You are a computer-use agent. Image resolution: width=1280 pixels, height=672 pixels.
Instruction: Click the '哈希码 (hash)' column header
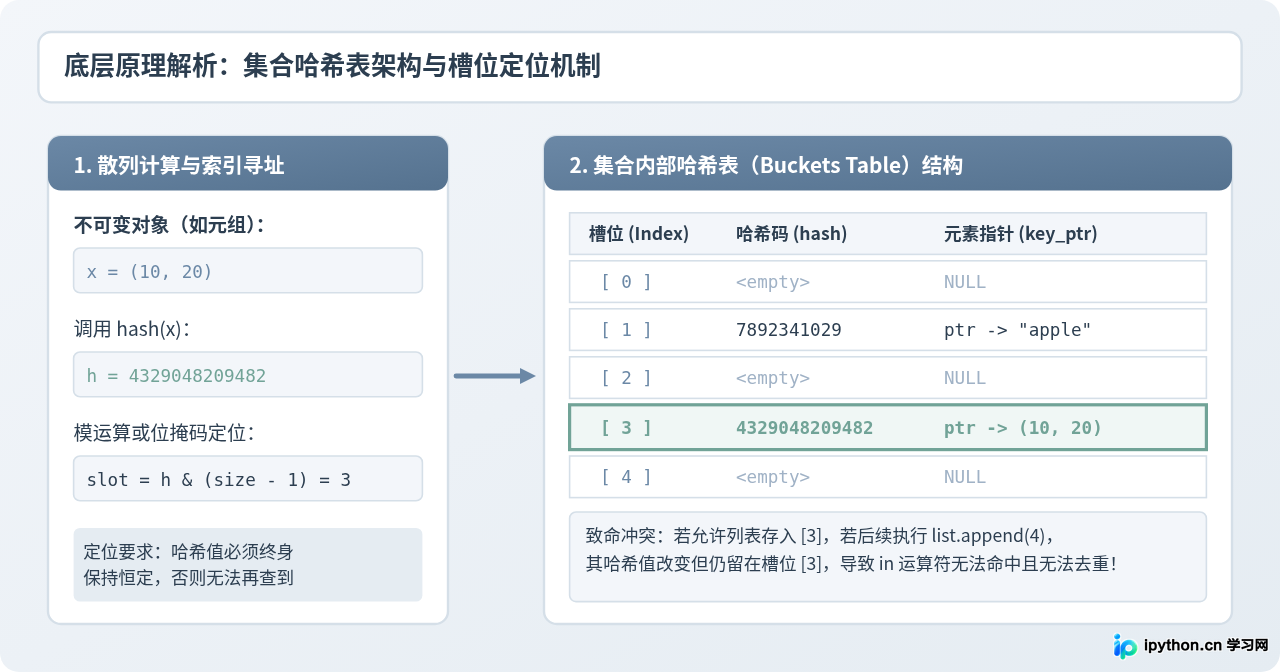(791, 234)
